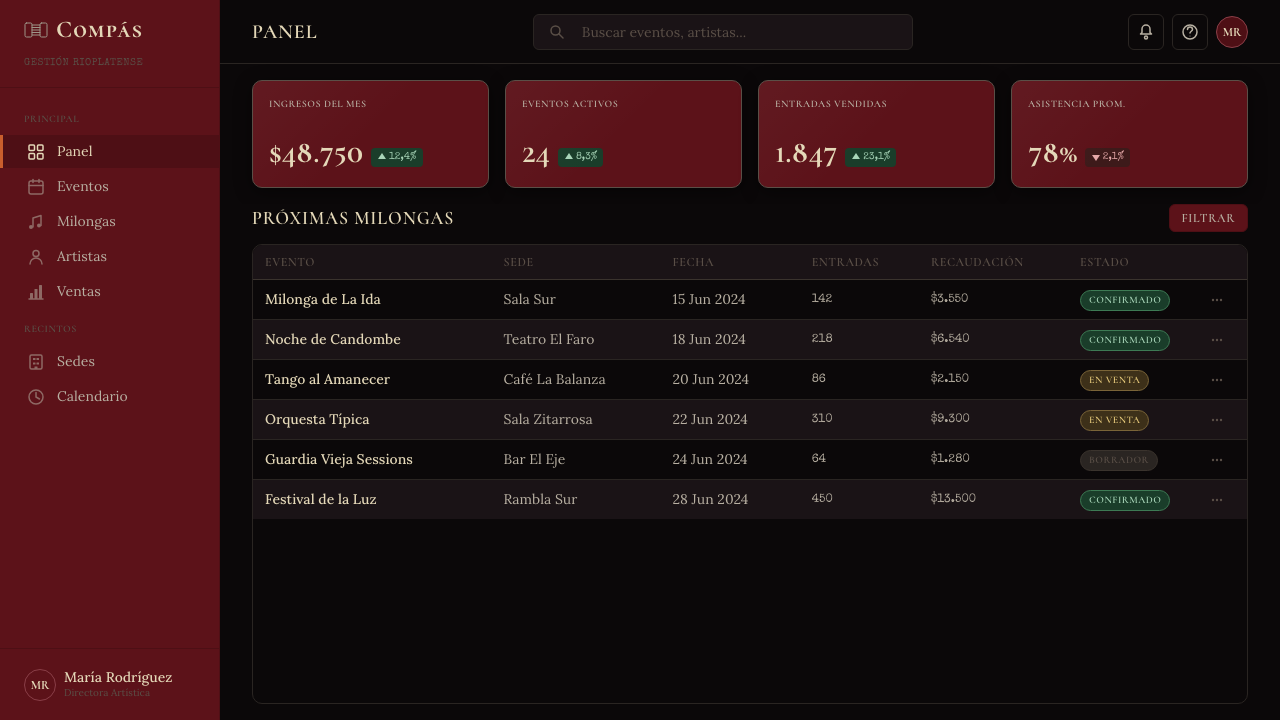Open the MR avatar in top bar
The height and width of the screenshot is (720, 1280).
point(1232,32)
